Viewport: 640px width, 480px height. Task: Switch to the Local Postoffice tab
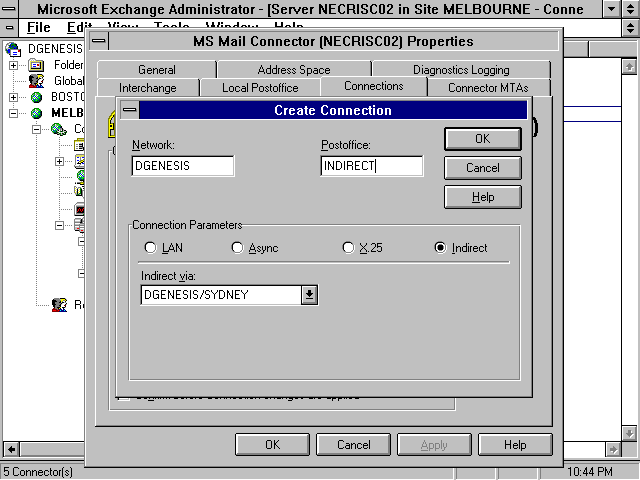(x=260, y=88)
